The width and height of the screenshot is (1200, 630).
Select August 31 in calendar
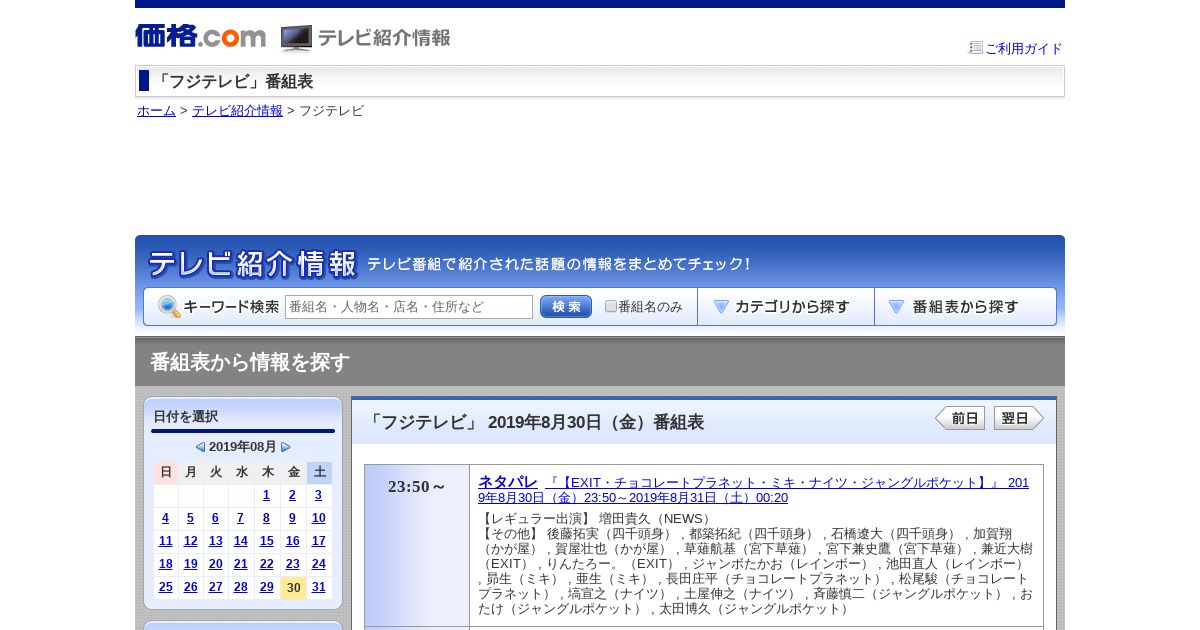pyautogui.click(x=318, y=587)
